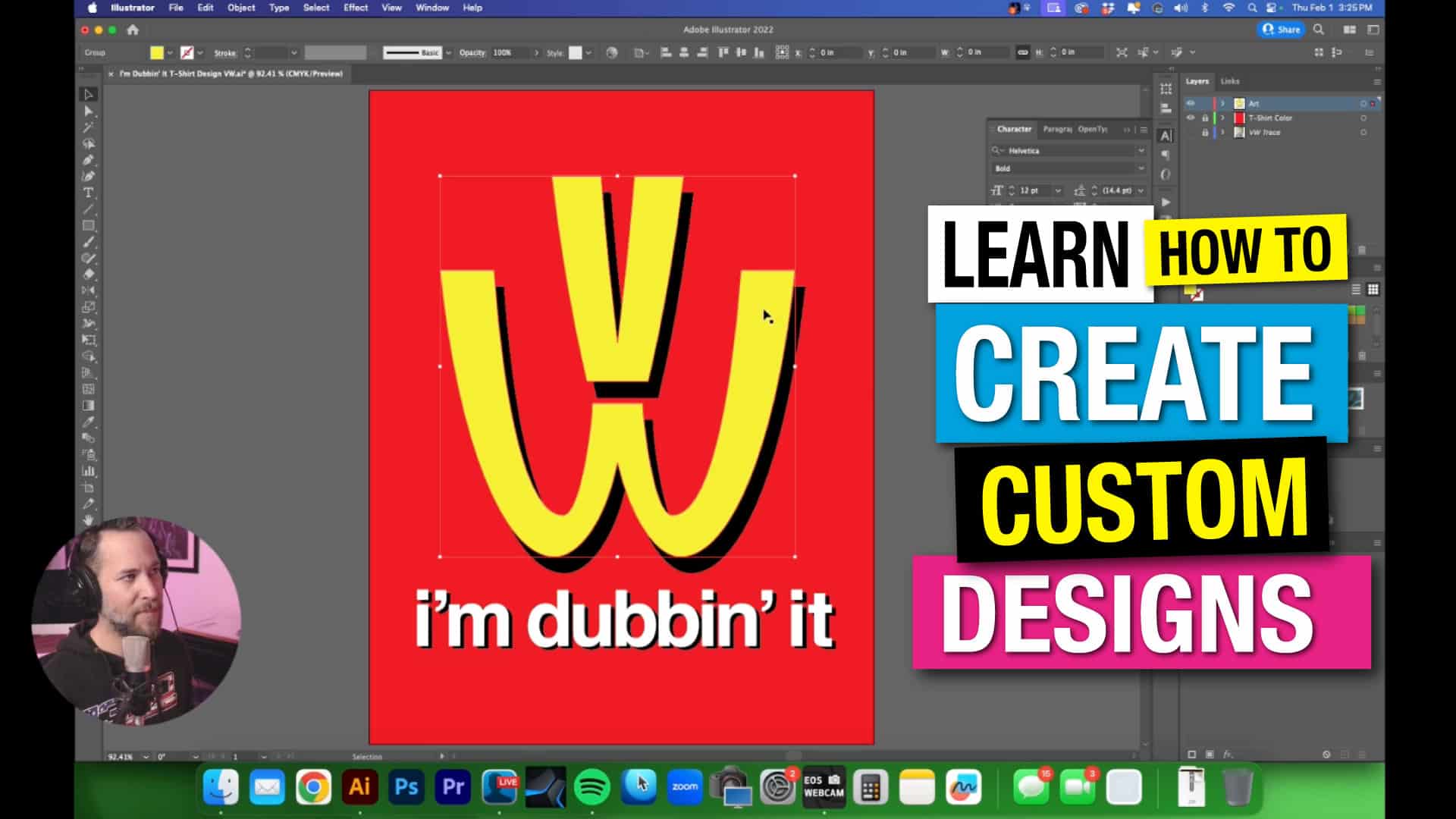
Task: Expand the Art layer contents
Action: [1222, 103]
